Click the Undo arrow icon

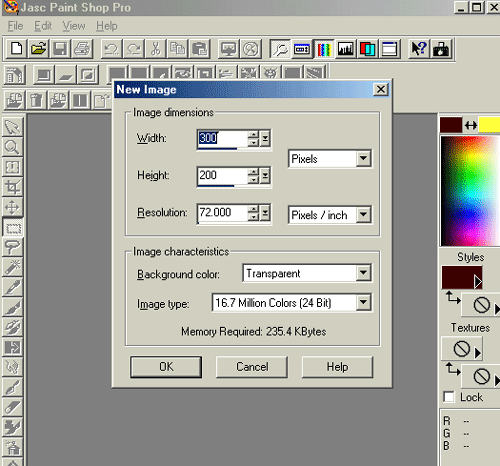111,49
